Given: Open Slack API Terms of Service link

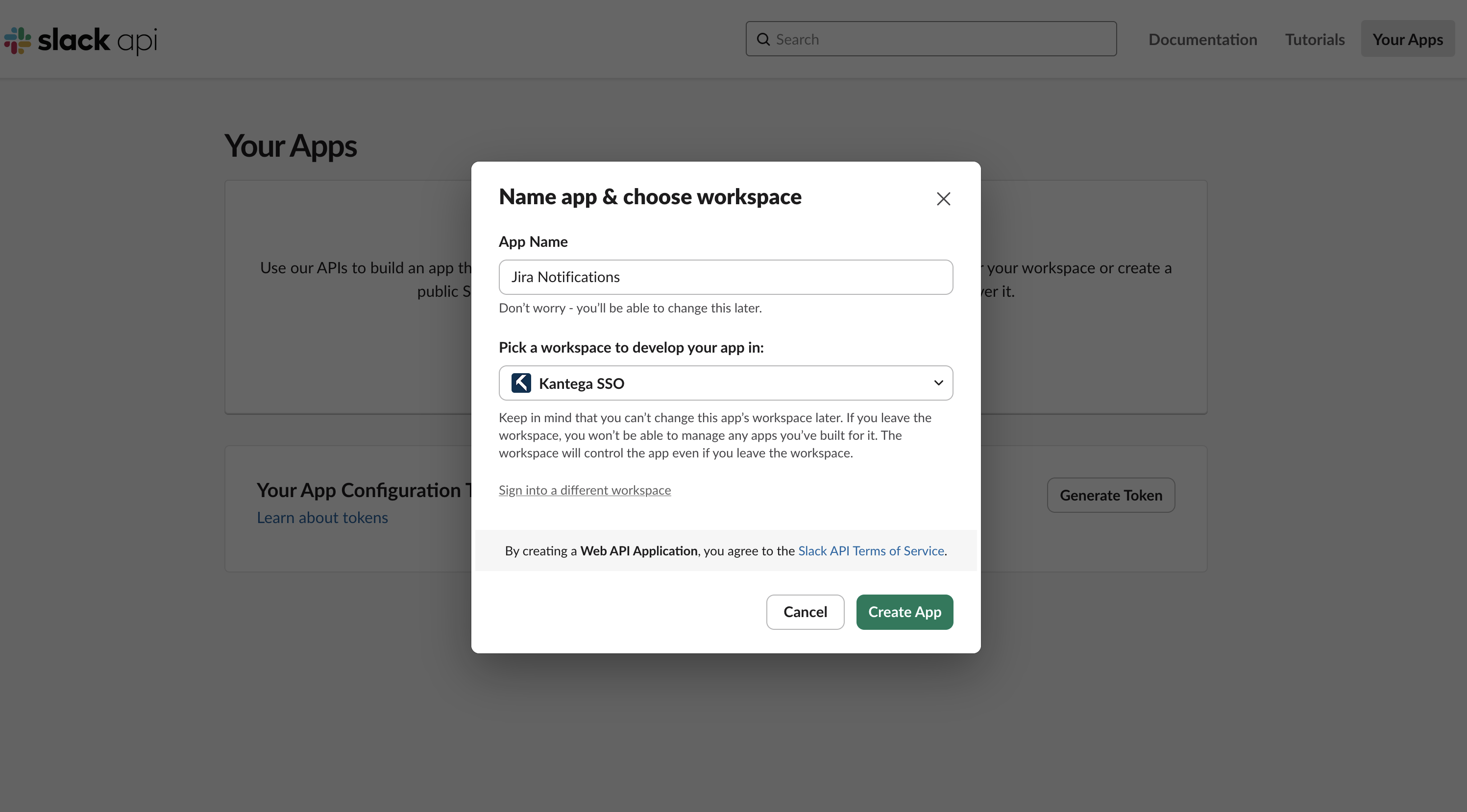Looking at the screenshot, I should tap(871, 550).
